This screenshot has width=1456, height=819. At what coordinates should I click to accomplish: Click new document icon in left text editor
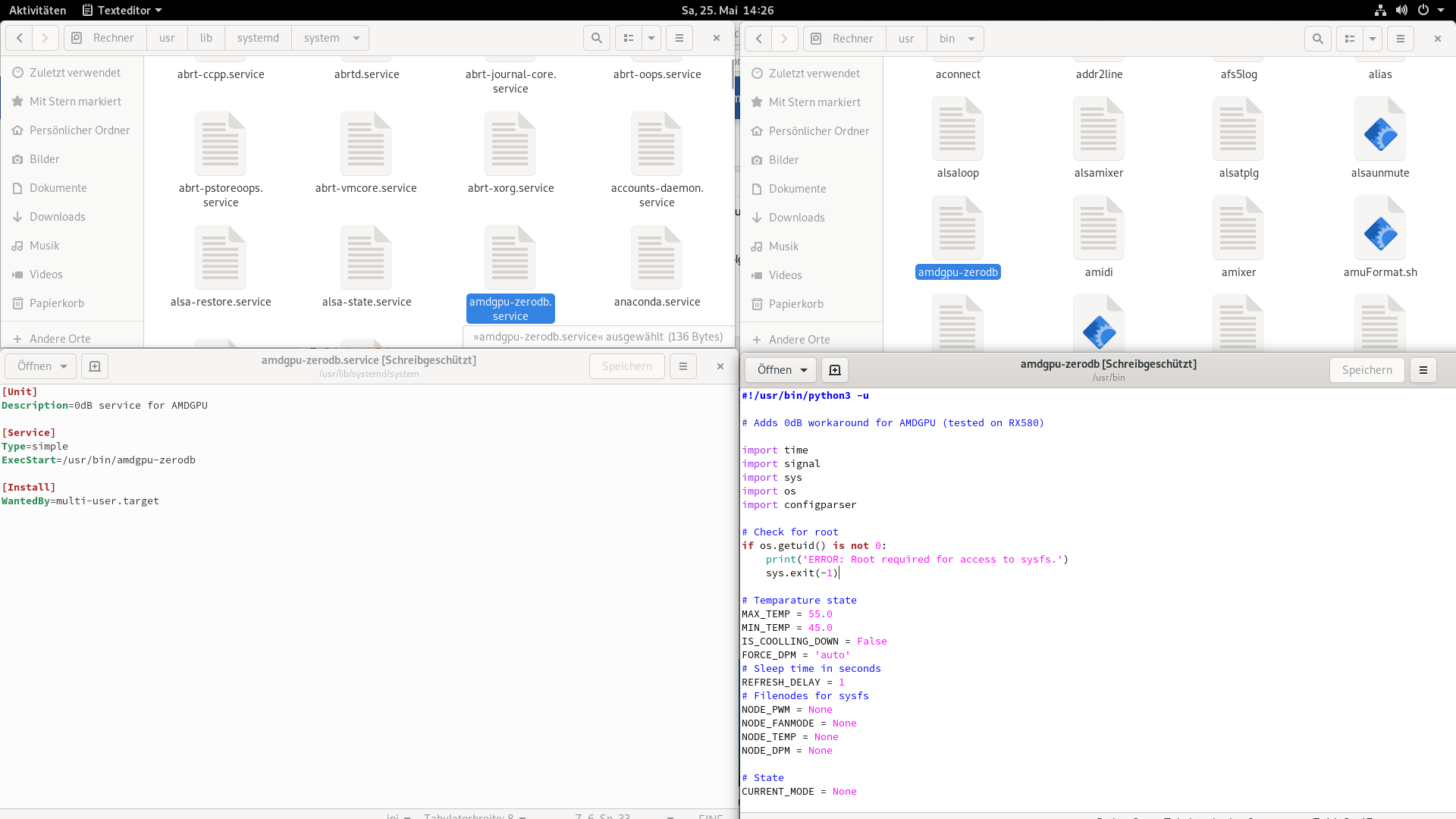click(x=95, y=366)
